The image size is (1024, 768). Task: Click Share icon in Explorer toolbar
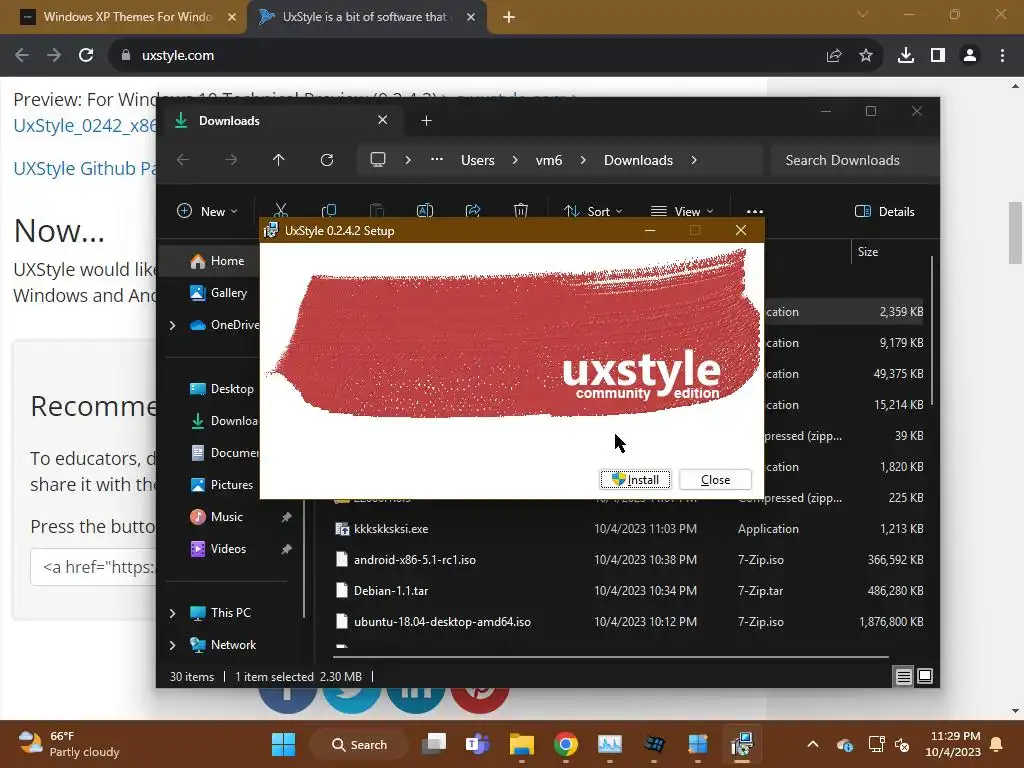click(x=473, y=210)
